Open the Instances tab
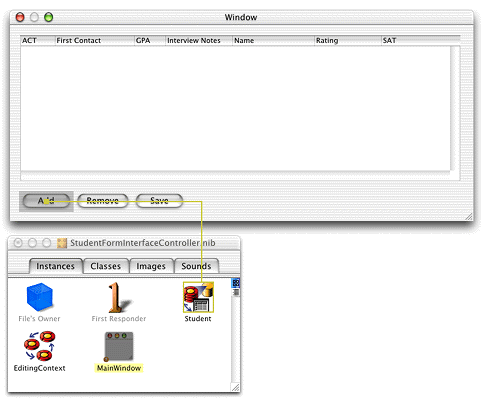This screenshot has height=404, width=486. coord(55,266)
